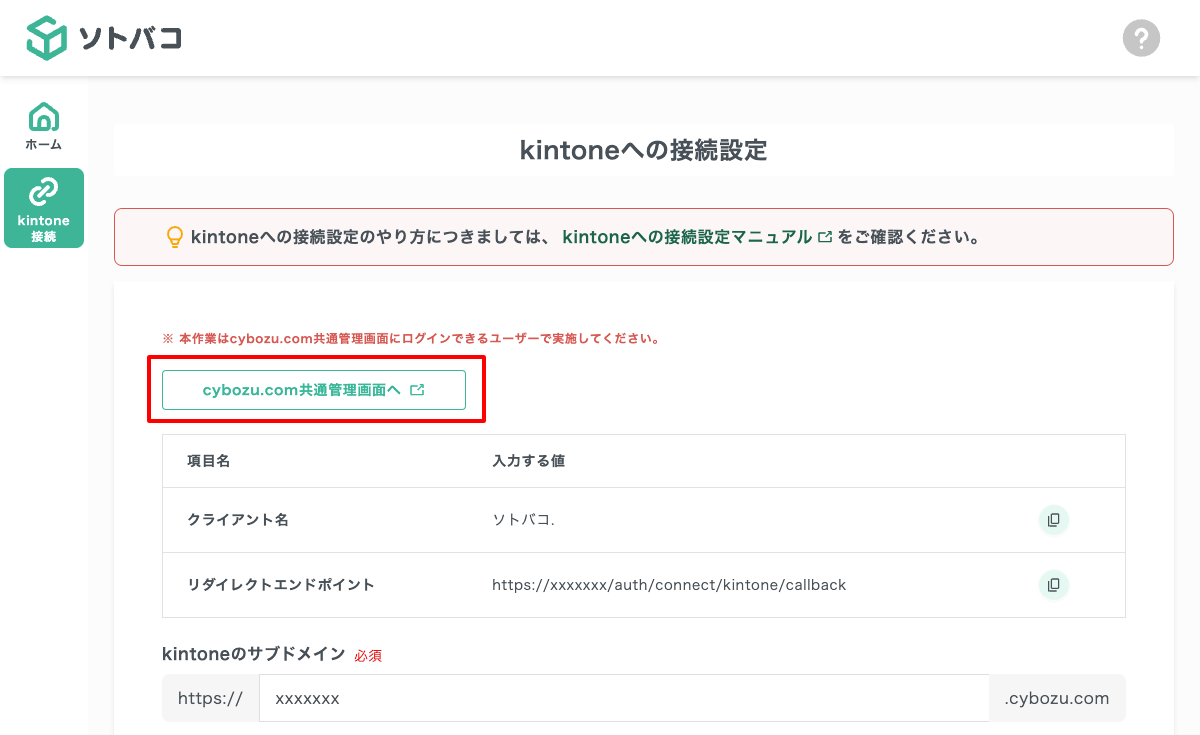Viewport: 1200px width, 735px height.
Task: Click the redirect callback URL text
Action: (x=668, y=585)
